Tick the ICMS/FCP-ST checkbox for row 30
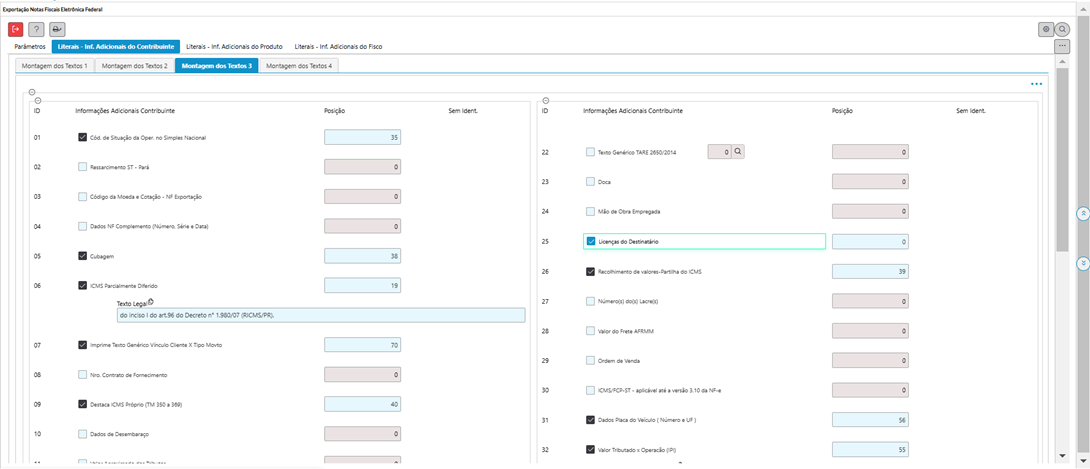 [x=590, y=390]
